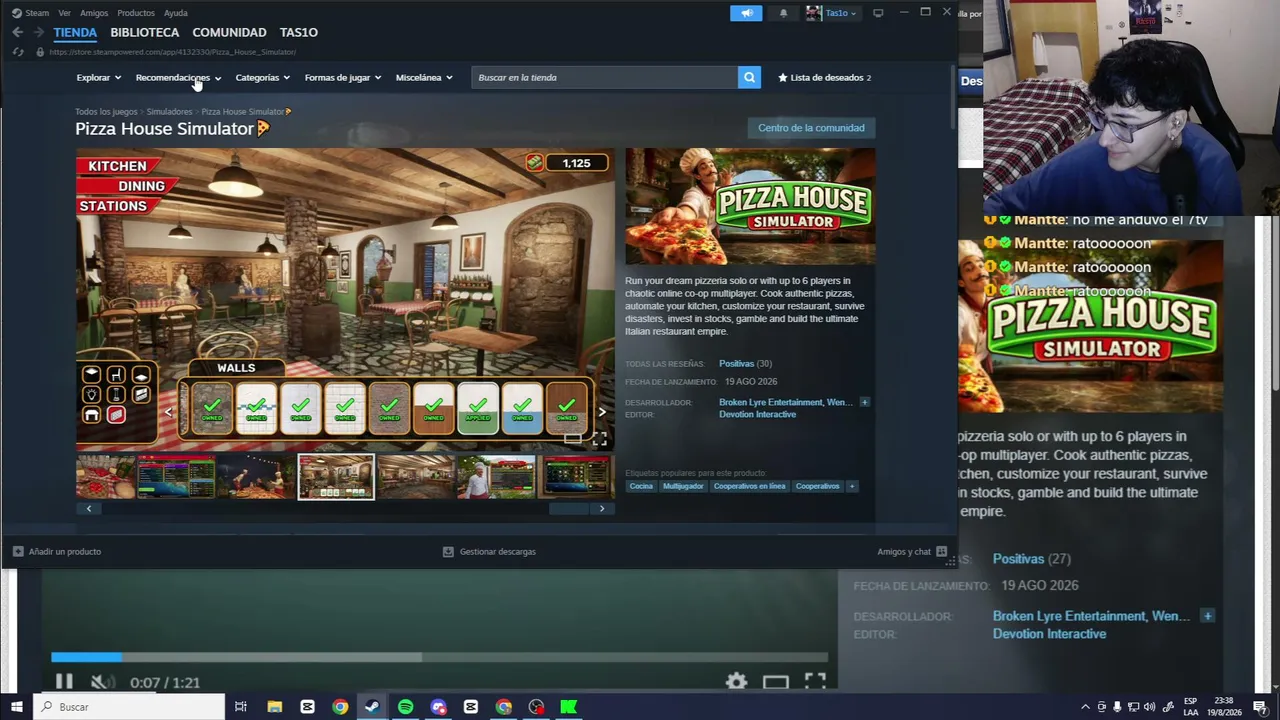This screenshot has height=720, width=1280.
Task: Pause the video in the player
Action: pos(63,682)
